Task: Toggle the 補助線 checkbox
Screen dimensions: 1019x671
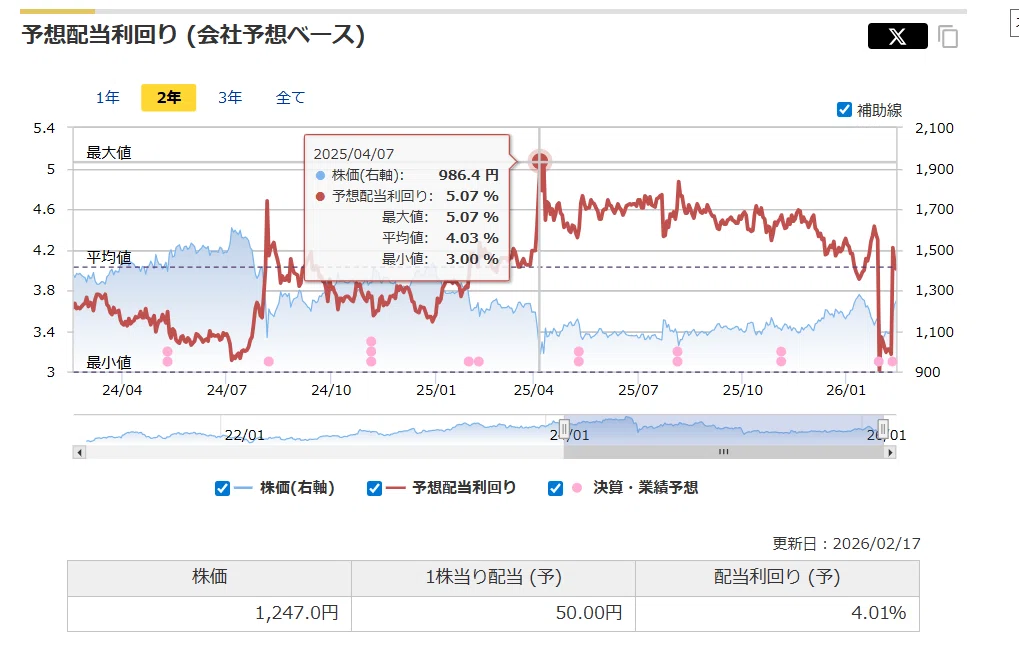Action: point(844,110)
